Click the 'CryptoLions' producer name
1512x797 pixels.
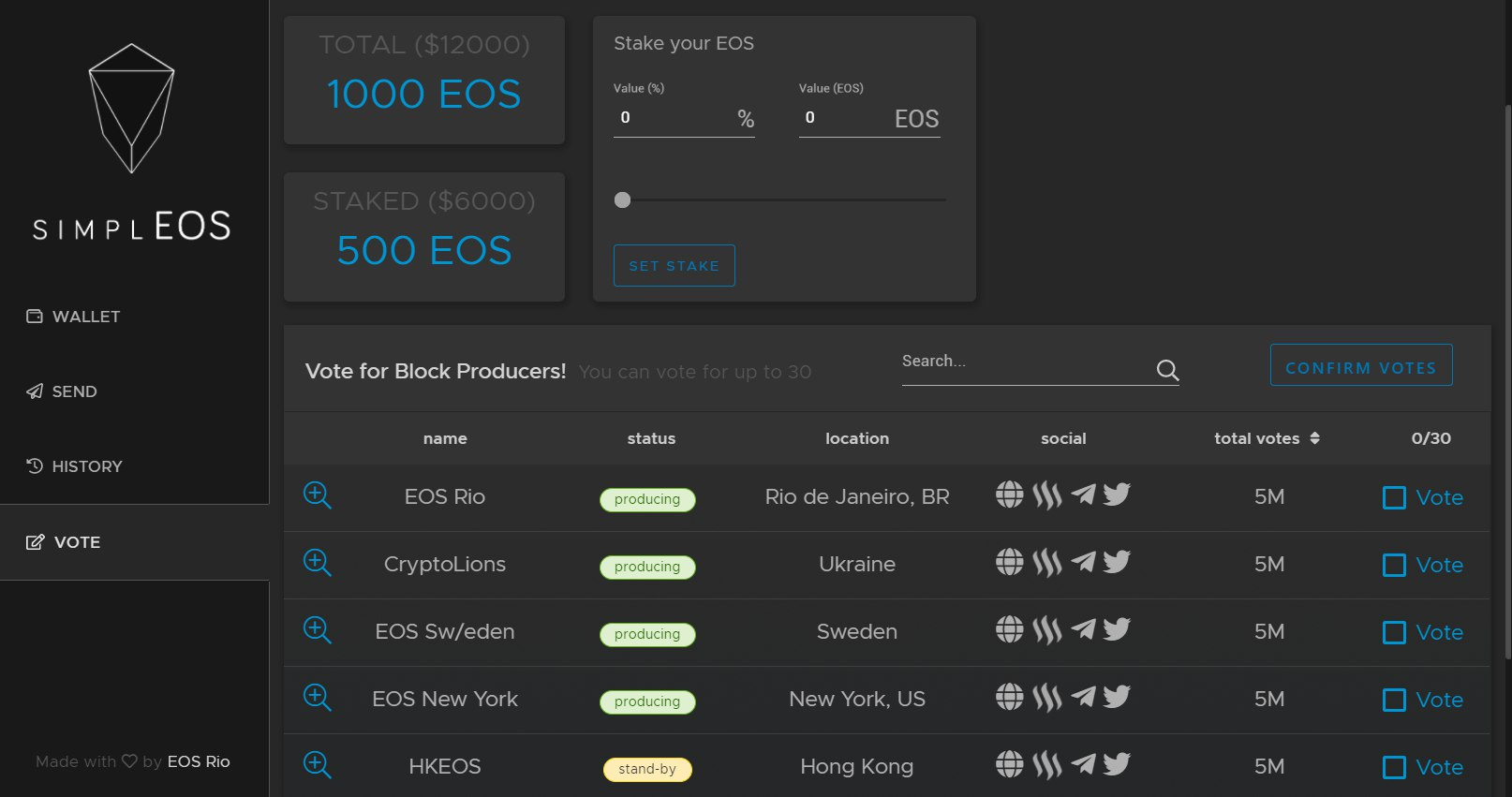[x=445, y=564]
